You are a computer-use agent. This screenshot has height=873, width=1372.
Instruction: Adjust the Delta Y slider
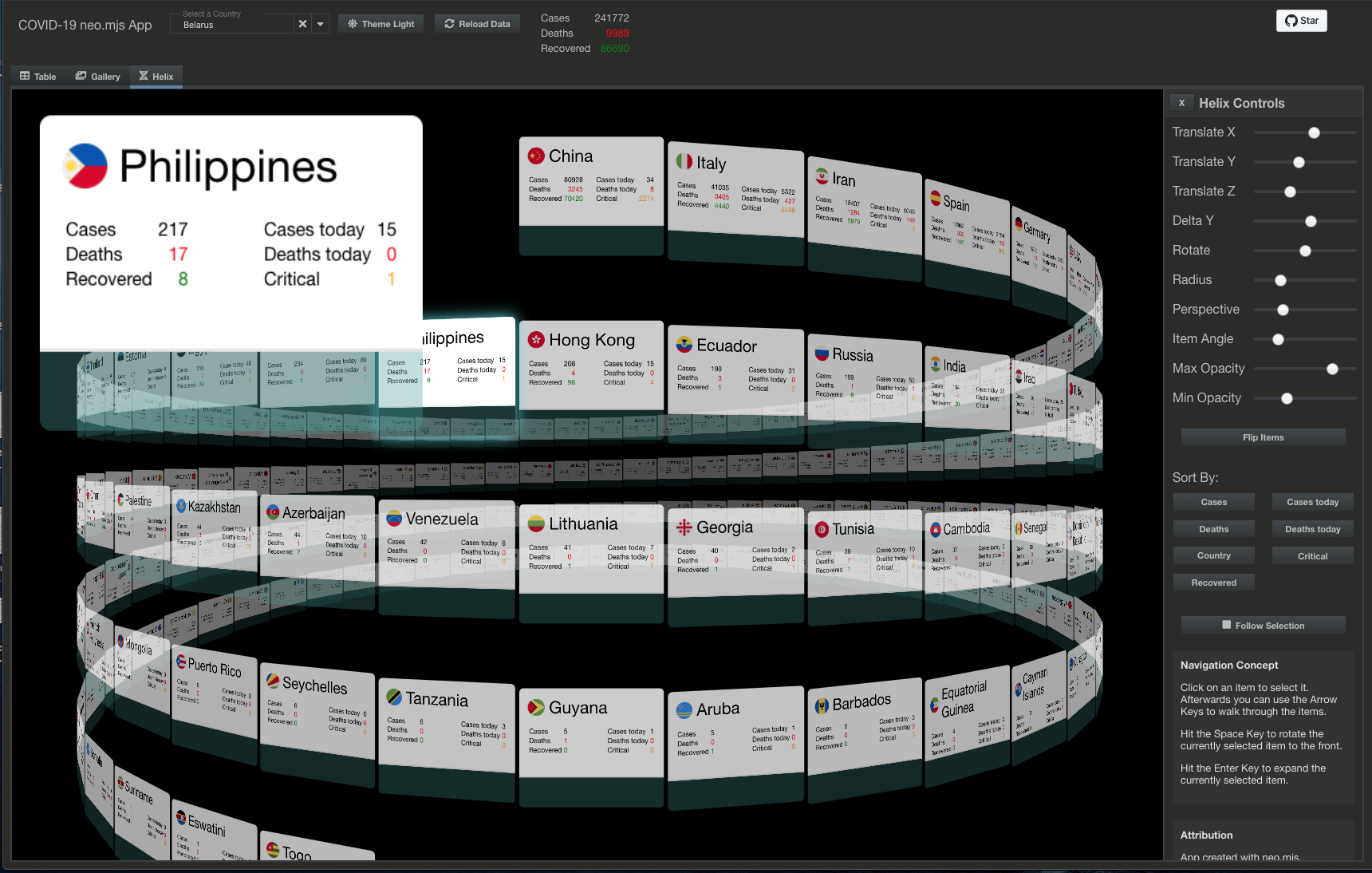1305,221
